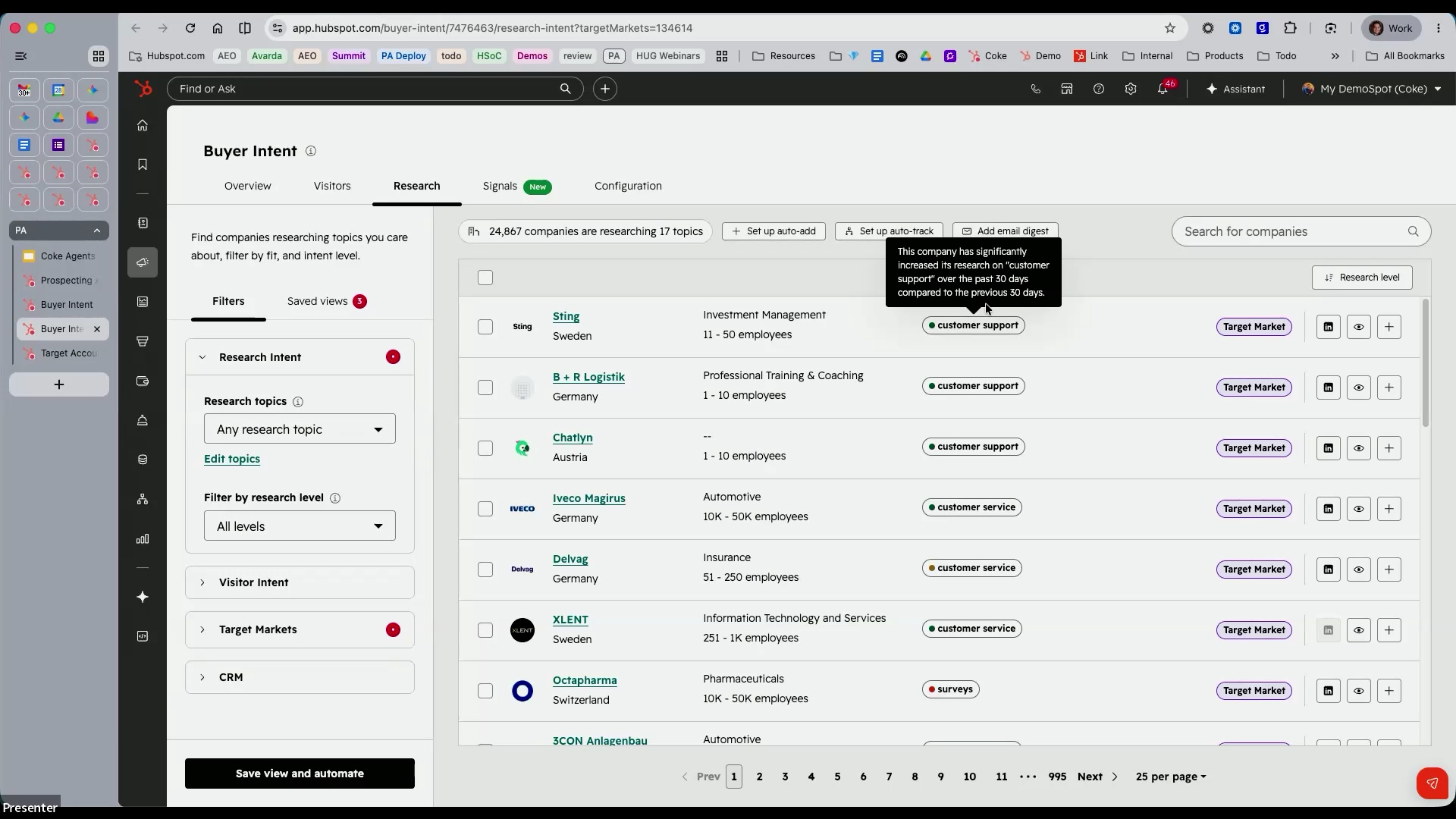The height and width of the screenshot is (819, 1456).
Task: Switch to the Signals tab
Action: tap(516, 186)
